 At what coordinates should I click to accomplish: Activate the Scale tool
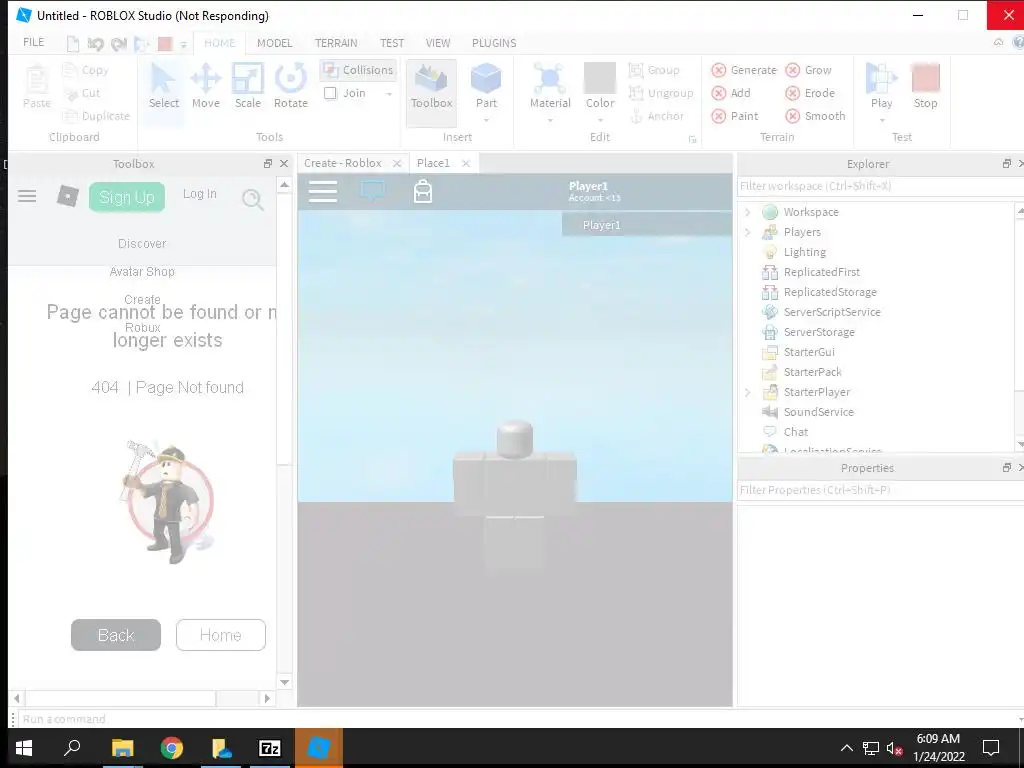pos(248,86)
